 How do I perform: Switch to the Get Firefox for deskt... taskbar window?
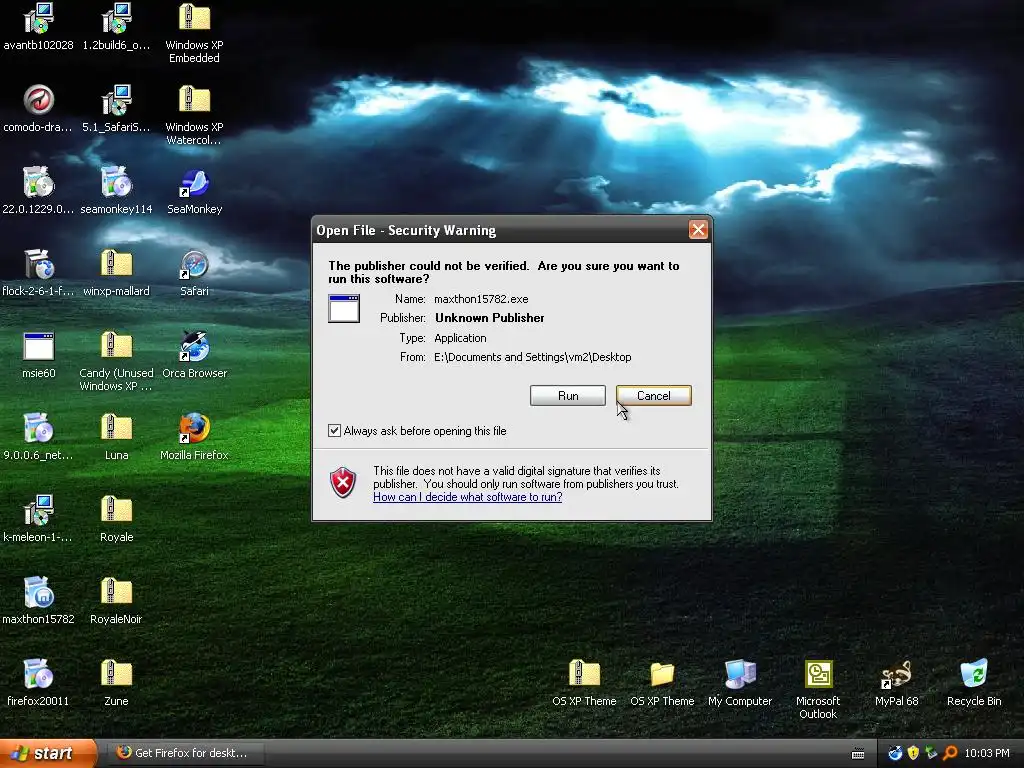point(185,753)
